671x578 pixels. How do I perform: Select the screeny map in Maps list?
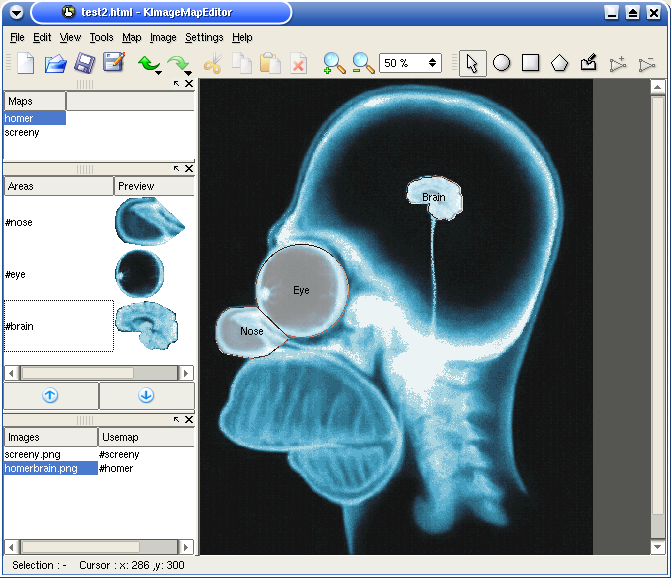tap(22, 132)
